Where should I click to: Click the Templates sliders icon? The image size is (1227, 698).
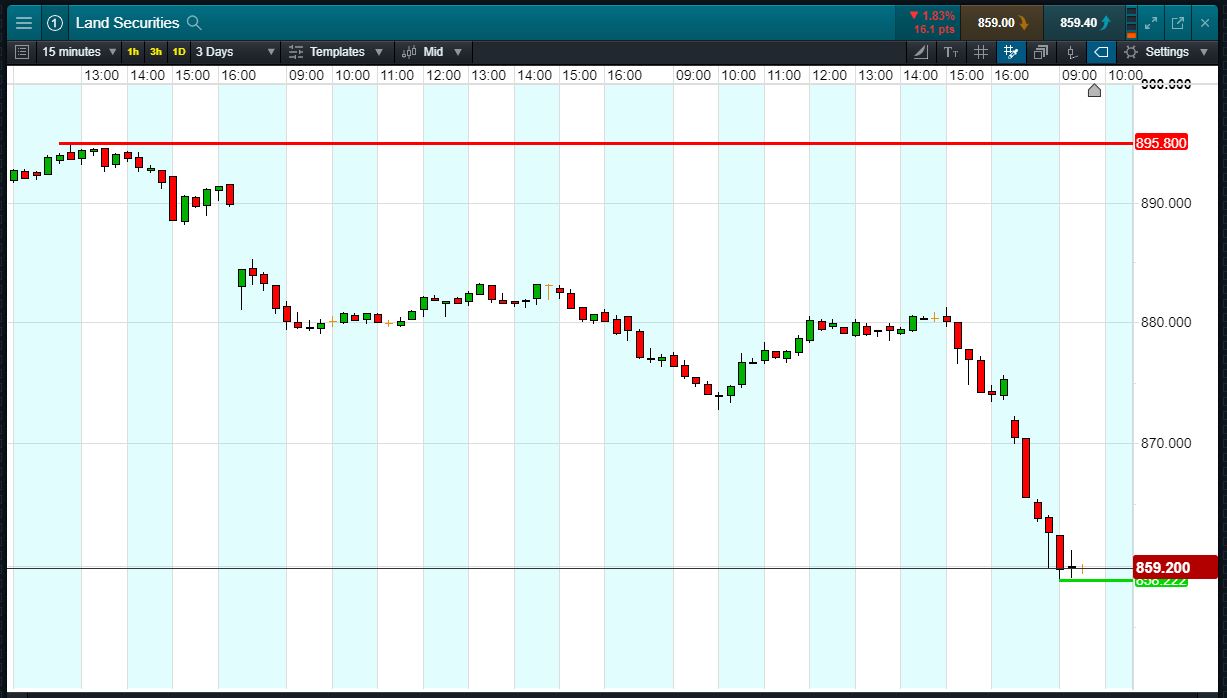tap(296, 52)
